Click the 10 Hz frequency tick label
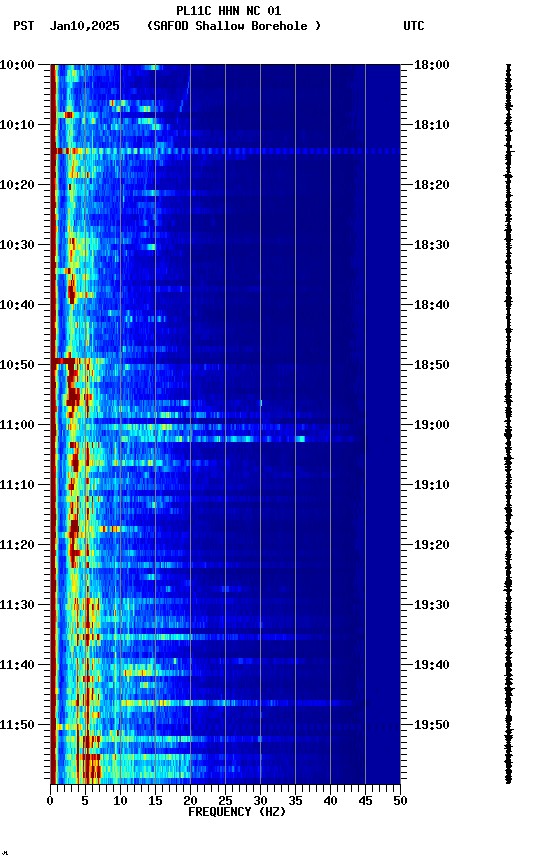The width and height of the screenshot is (552, 864). tap(120, 801)
